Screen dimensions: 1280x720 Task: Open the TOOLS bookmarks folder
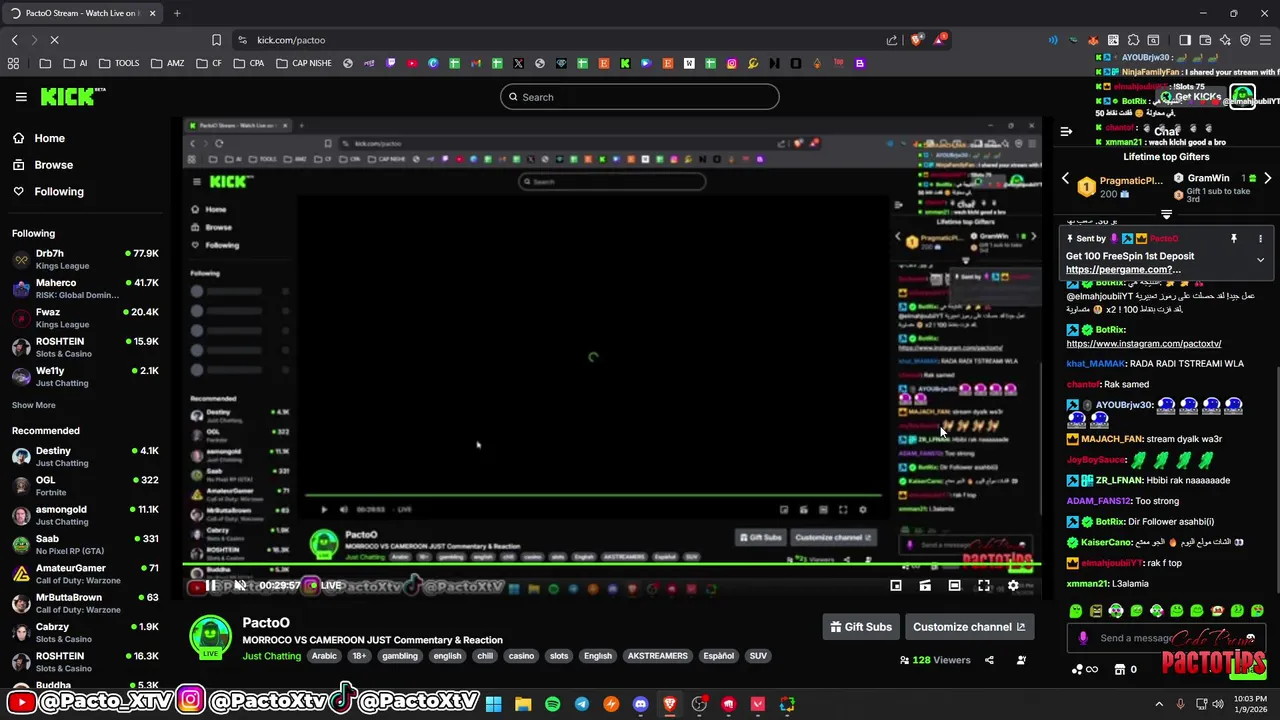click(x=118, y=63)
